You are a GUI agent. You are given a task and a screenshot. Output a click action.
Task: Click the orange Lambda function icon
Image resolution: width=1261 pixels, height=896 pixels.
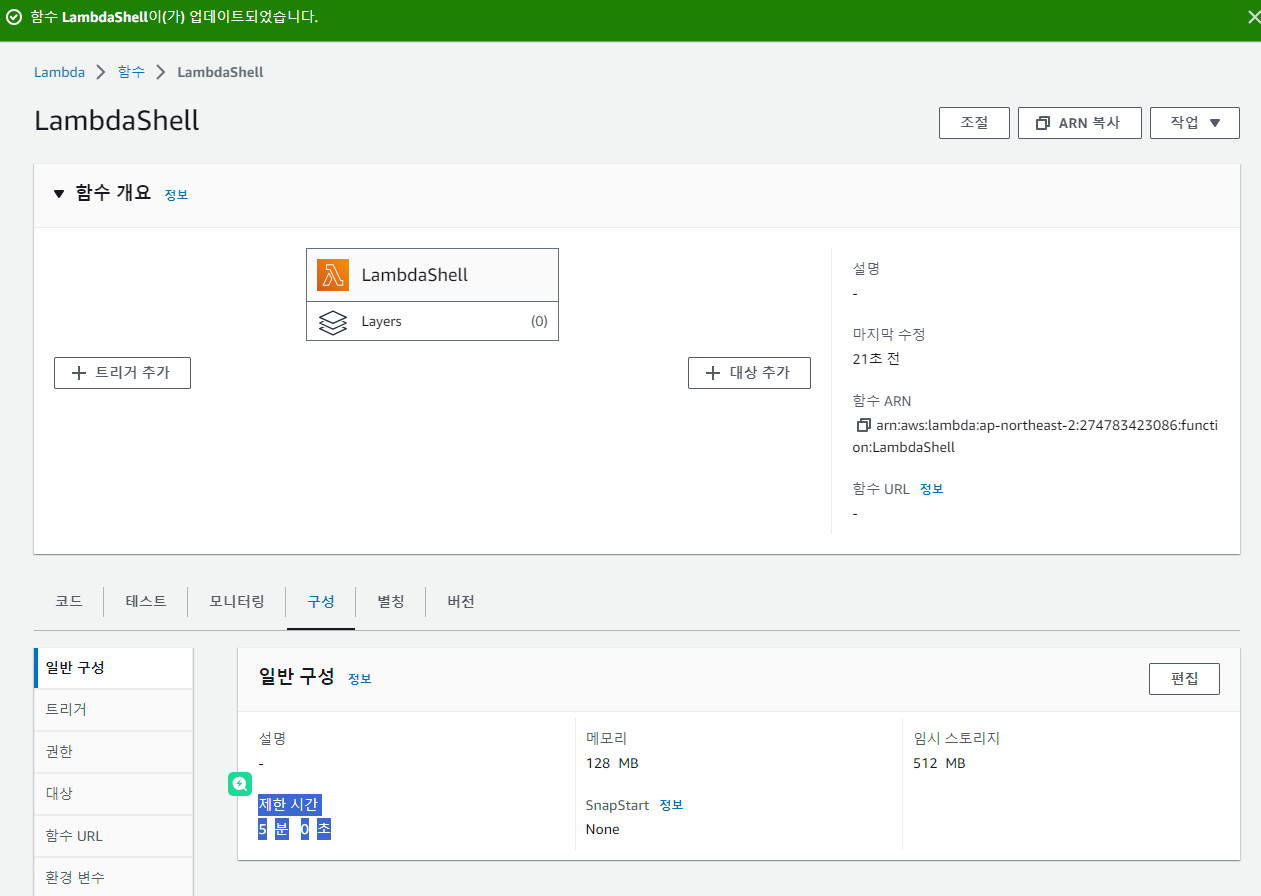(x=333, y=275)
